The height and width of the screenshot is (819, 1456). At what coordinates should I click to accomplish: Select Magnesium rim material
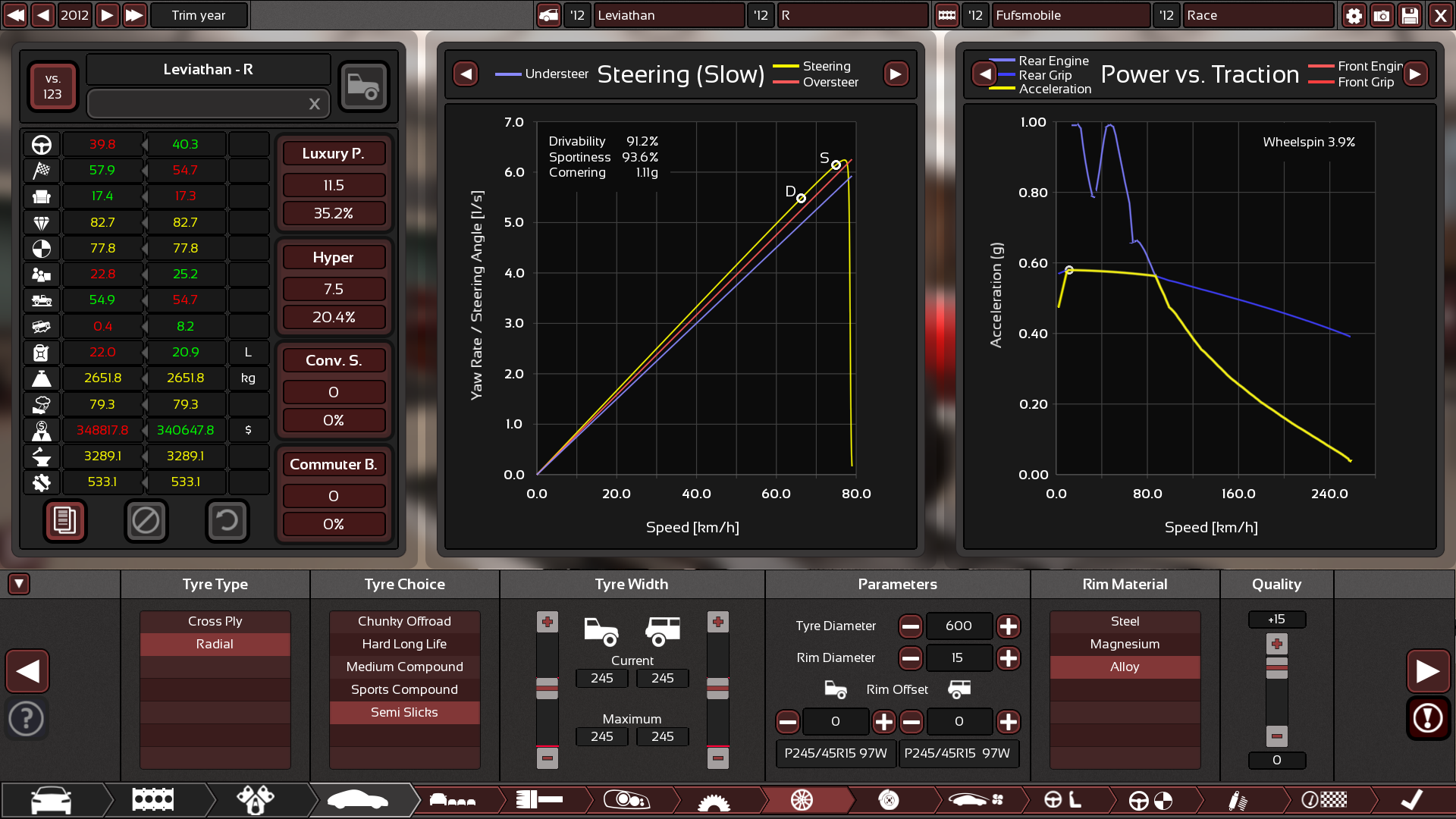coord(1125,644)
